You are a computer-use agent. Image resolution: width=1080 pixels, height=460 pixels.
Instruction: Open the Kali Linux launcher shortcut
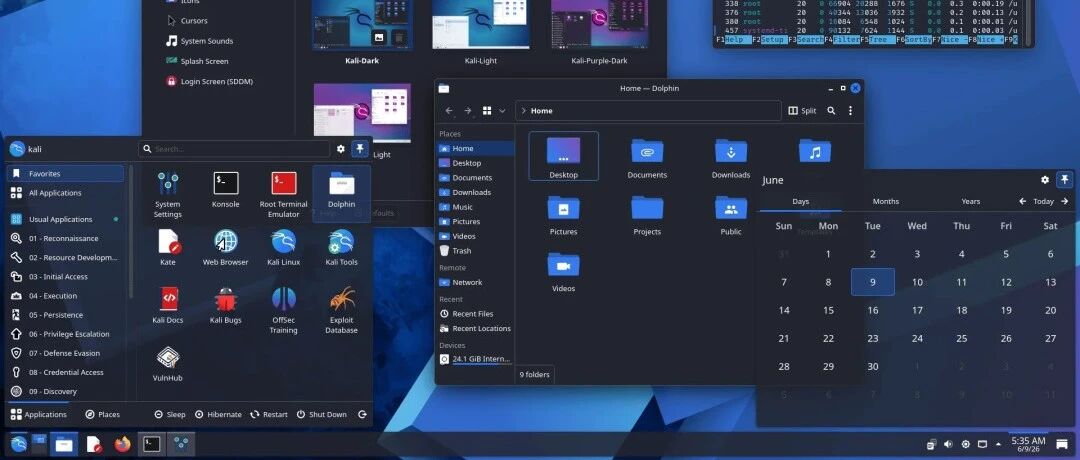click(283, 247)
